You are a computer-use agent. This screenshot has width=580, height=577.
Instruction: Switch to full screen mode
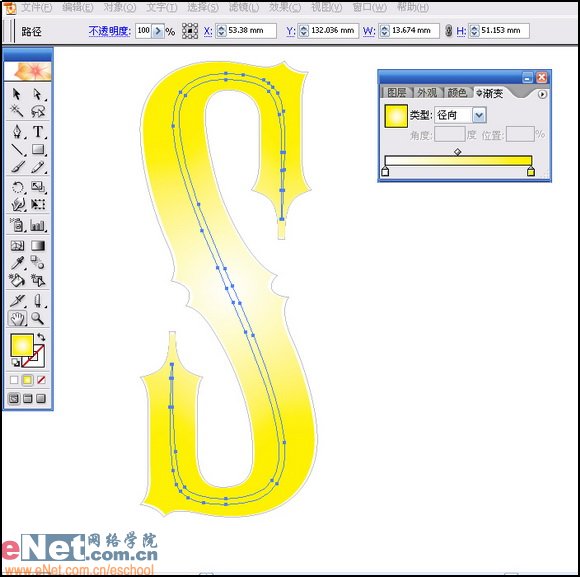tap(41, 398)
